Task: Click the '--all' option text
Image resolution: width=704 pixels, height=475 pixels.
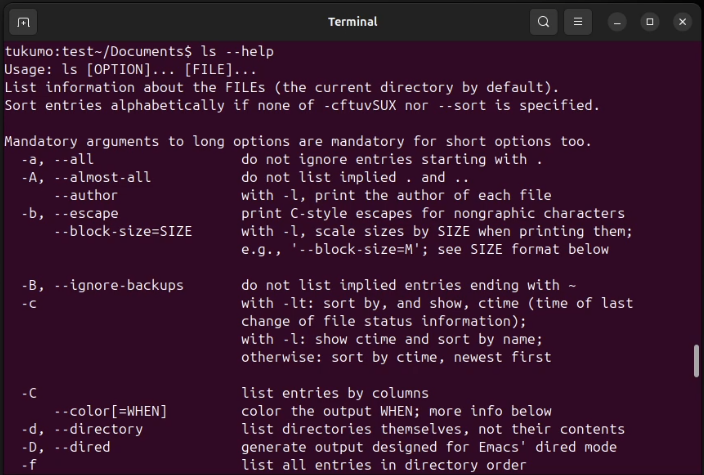Action: pyautogui.click(x=73, y=159)
